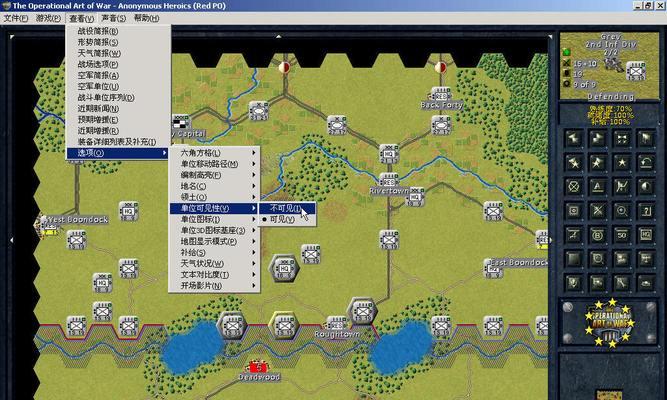Click the flag icon in top button row
This screenshot has height=400, width=667.
tap(646, 139)
